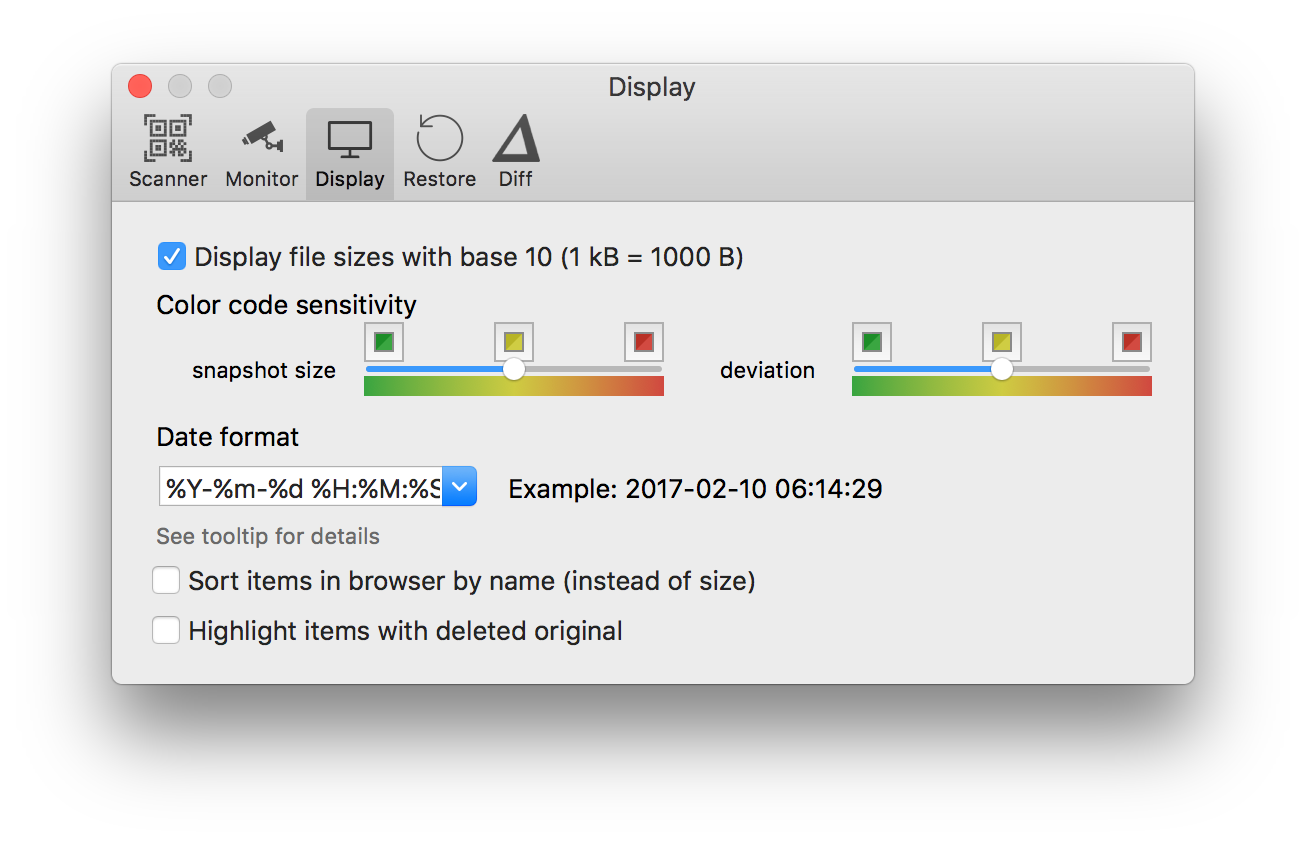
Task: Pick the green swatch for snapshot size
Action: click(x=384, y=342)
